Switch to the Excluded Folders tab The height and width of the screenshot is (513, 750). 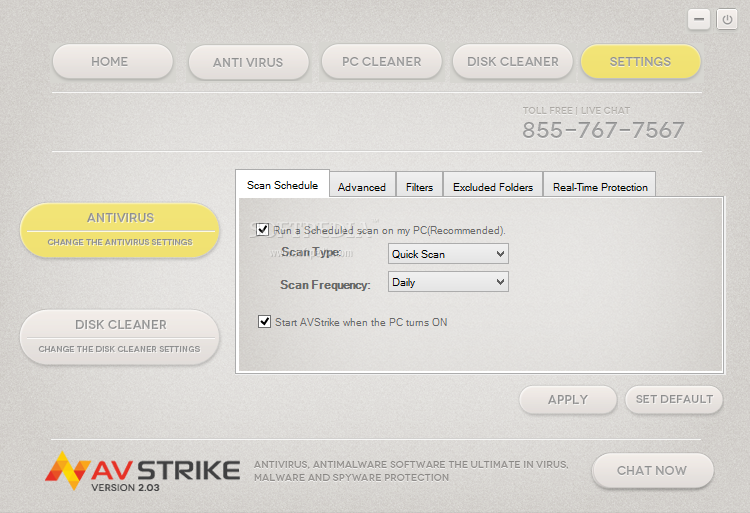[493, 186]
